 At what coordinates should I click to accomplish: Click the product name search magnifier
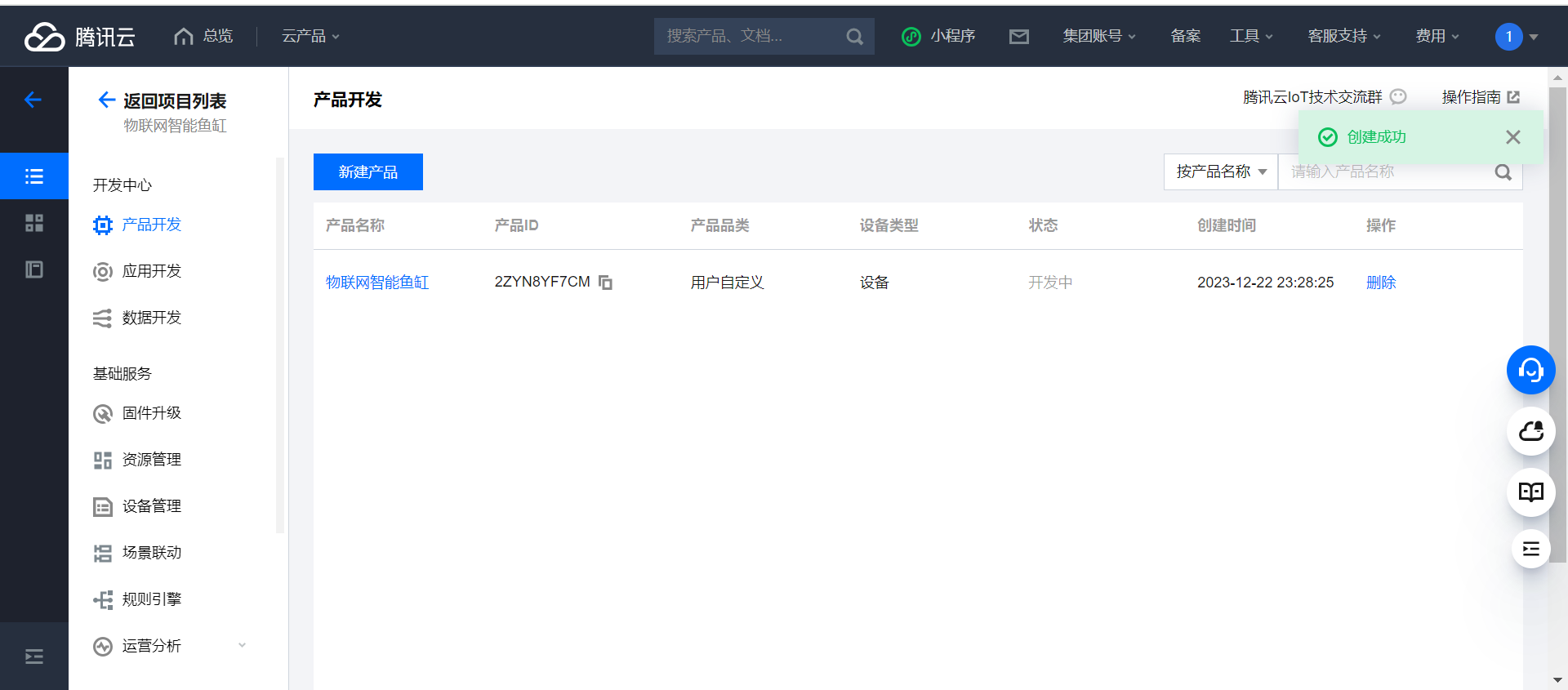(x=1503, y=172)
